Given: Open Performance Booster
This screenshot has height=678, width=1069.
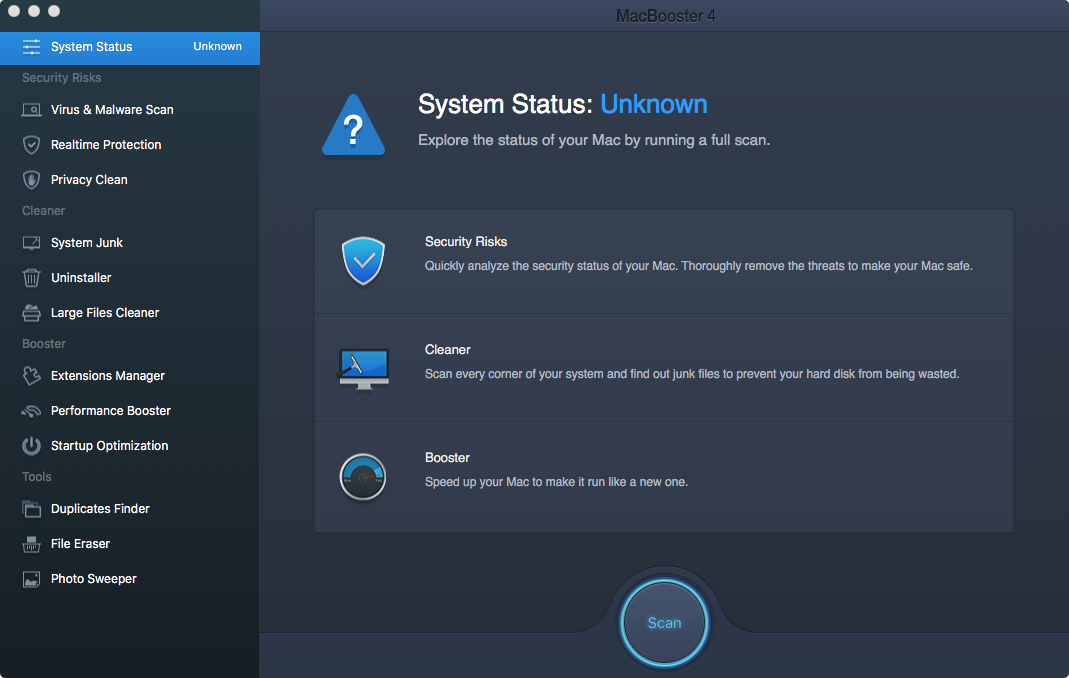Looking at the screenshot, I should 130,411.
